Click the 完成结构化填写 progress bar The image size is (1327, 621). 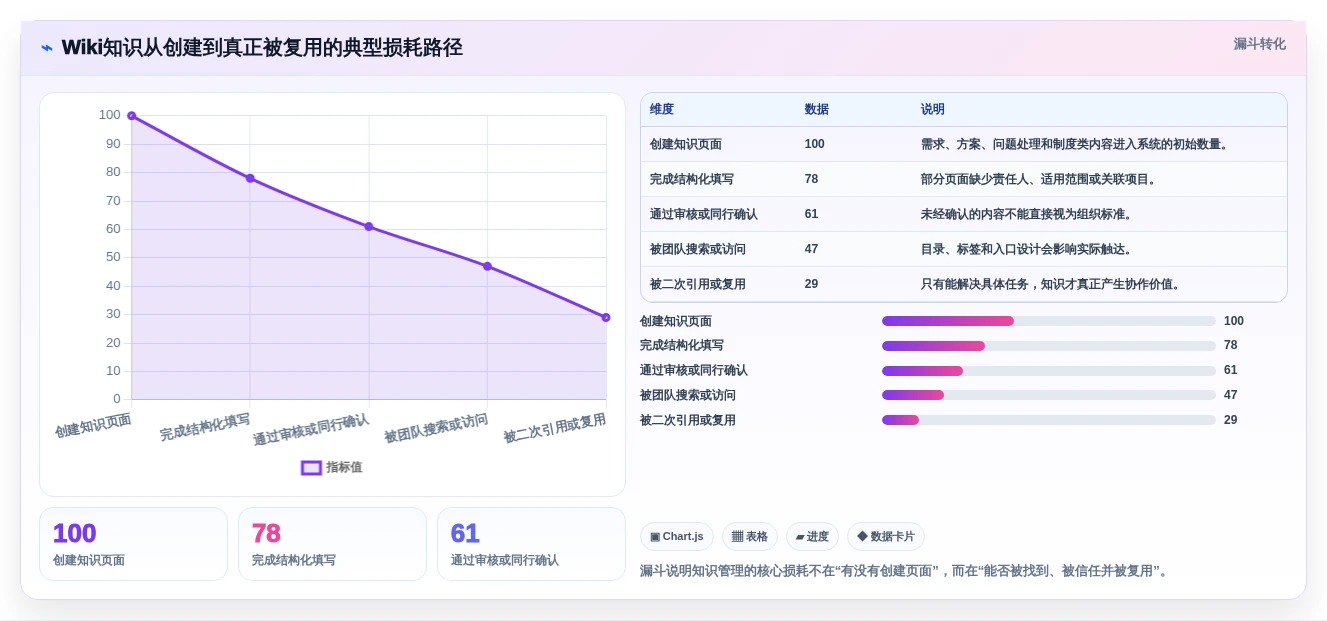click(1049, 346)
